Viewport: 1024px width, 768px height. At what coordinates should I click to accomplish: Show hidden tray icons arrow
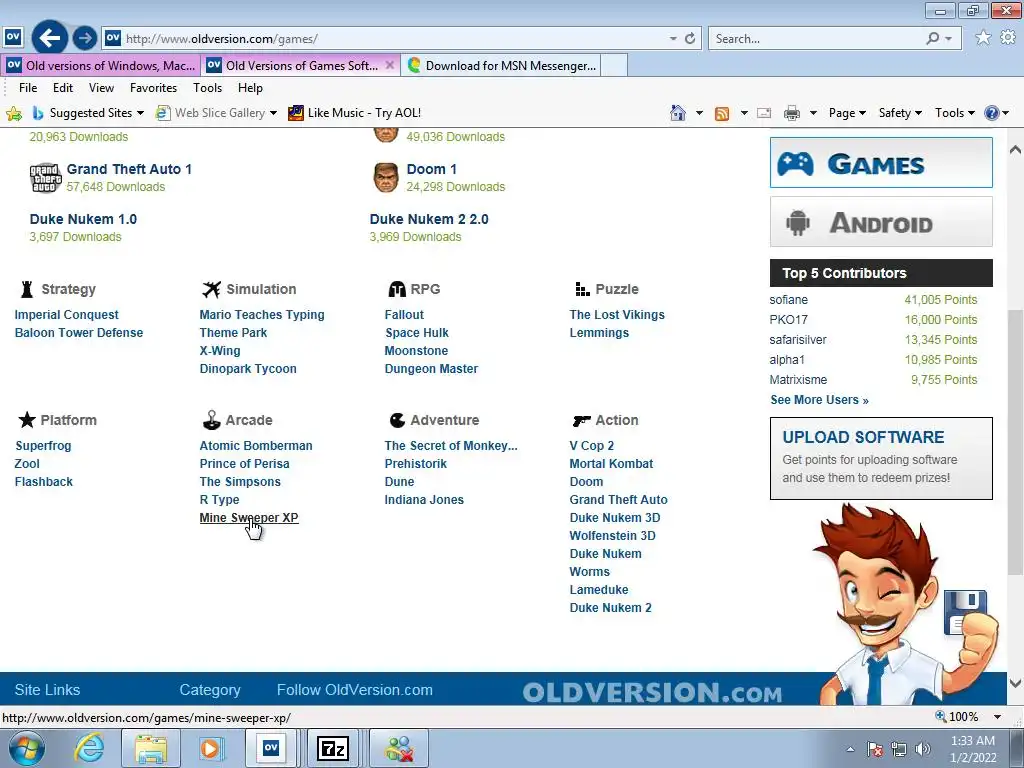(850, 749)
